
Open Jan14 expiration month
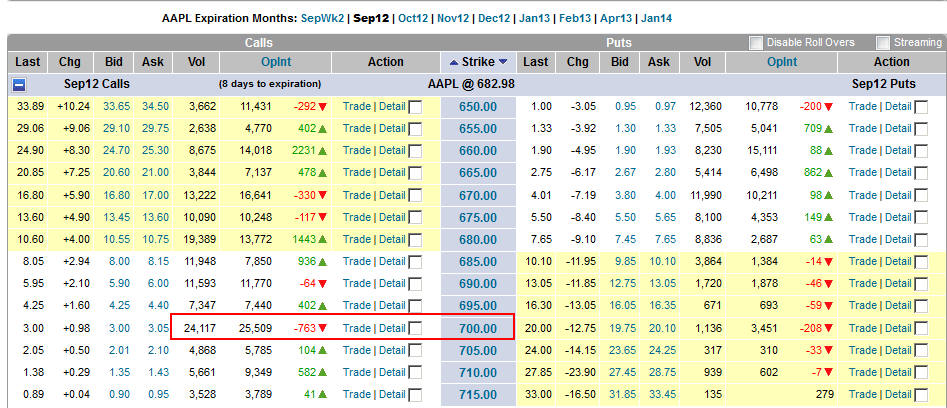tap(656, 18)
